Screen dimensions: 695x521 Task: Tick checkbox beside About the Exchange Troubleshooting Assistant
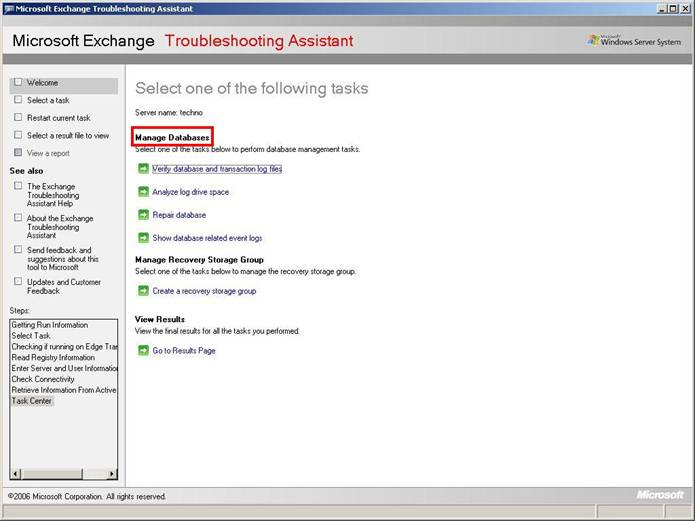point(18,218)
